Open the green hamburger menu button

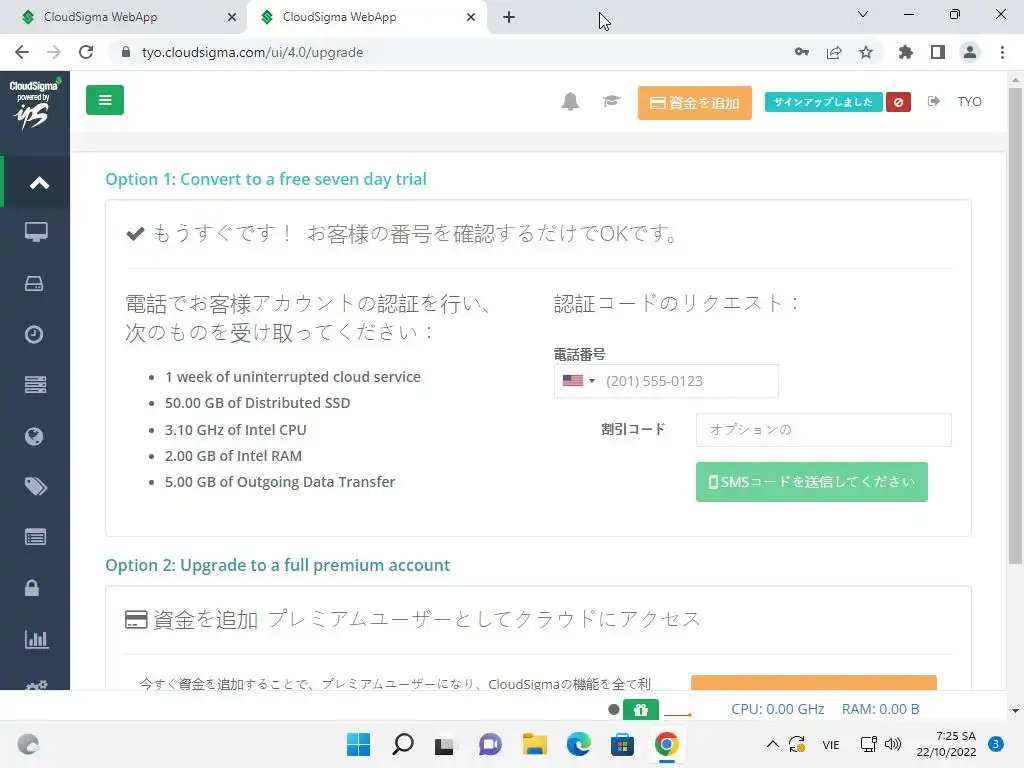tap(104, 101)
